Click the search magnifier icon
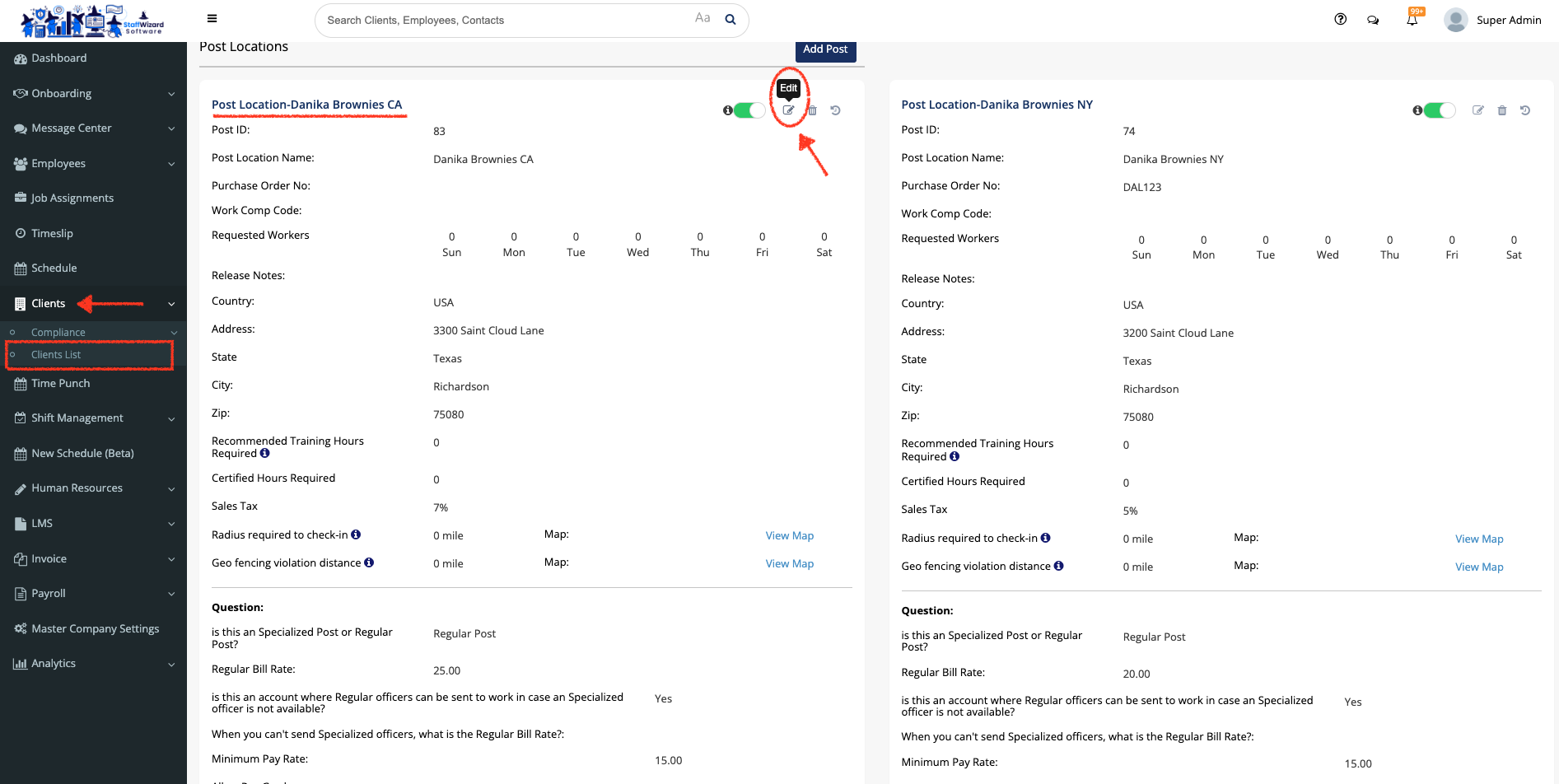This screenshot has height=784, width=1559. (x=730, y=20)
